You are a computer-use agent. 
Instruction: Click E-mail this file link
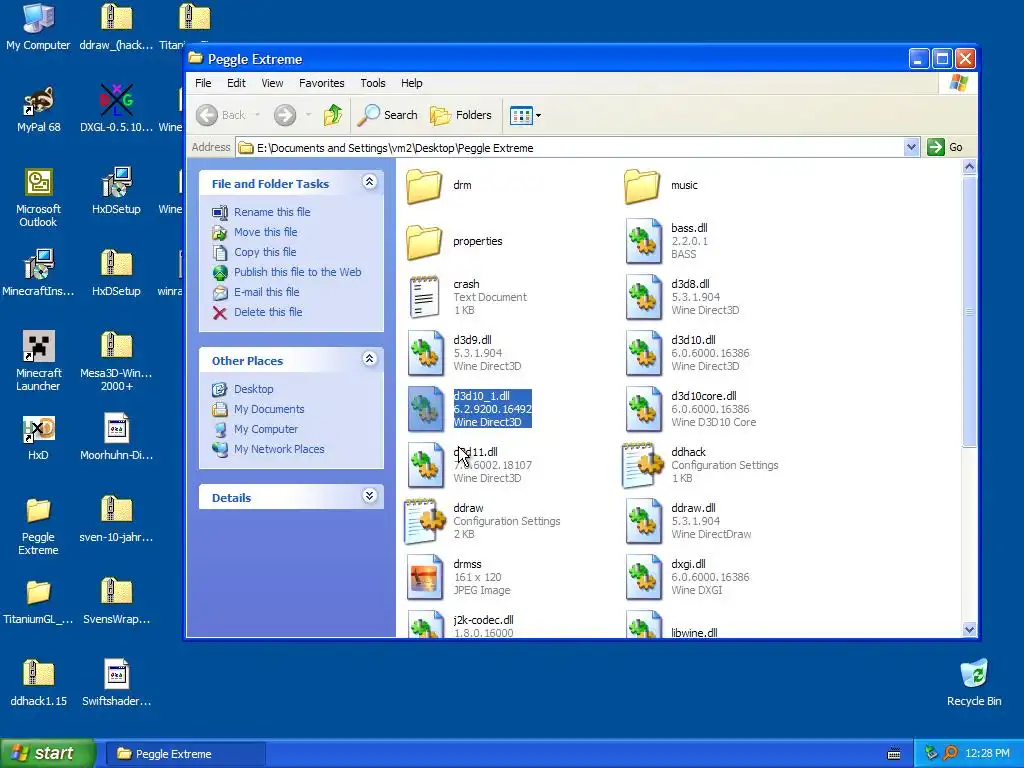[x=266, y=293]
